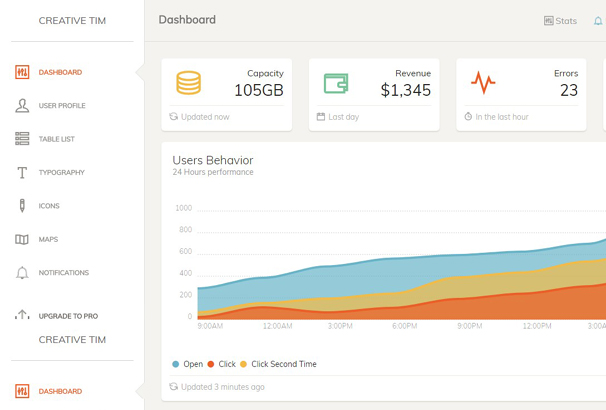Open the User Profile menu item

pos(62,105)
